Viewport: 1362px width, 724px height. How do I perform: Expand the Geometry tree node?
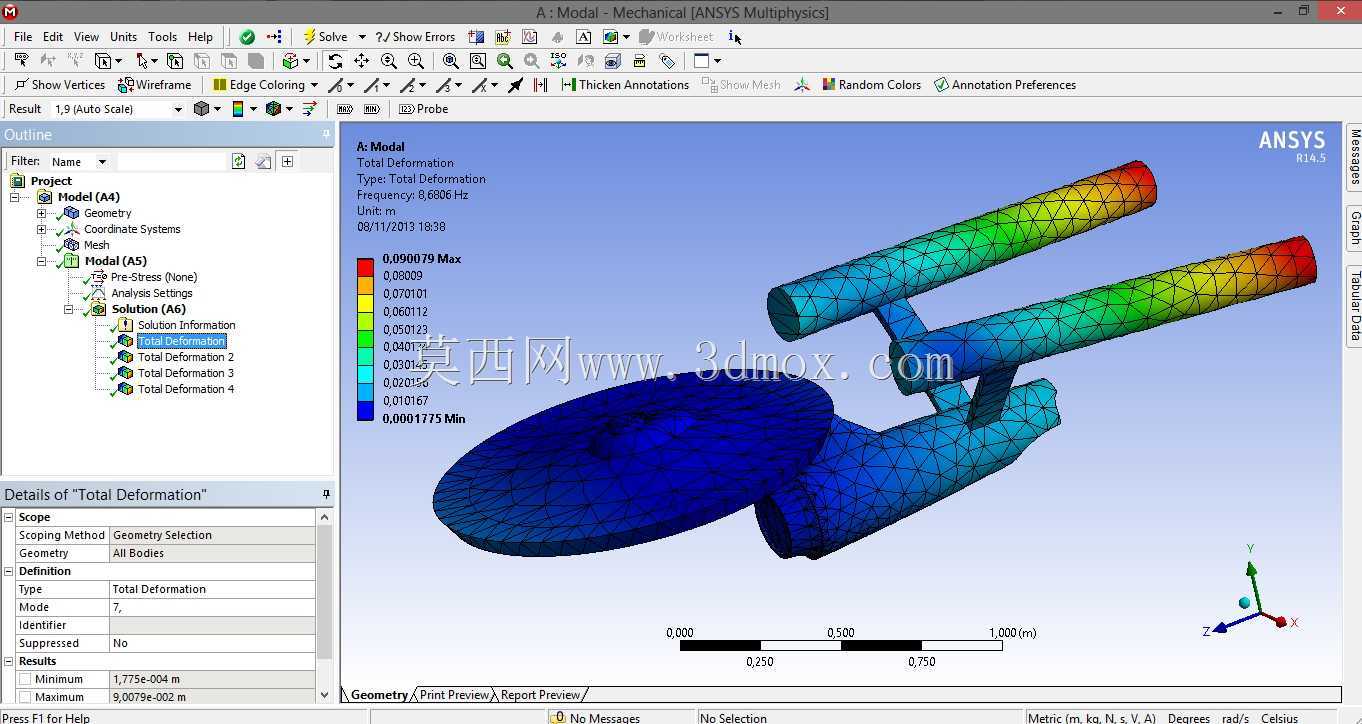tap(41, 213)
